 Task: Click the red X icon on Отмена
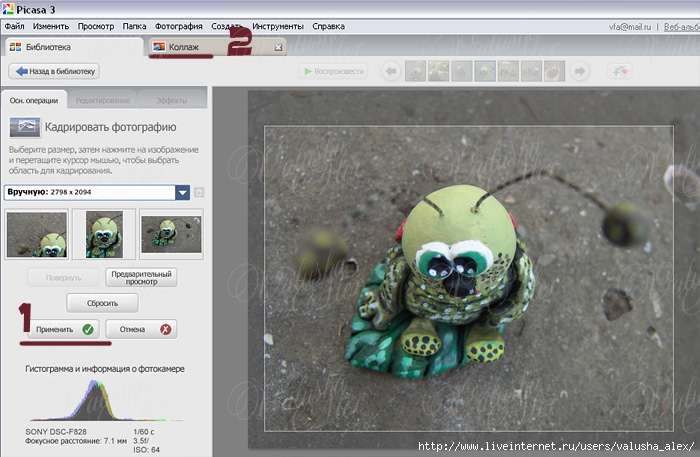tap(166, 329)
